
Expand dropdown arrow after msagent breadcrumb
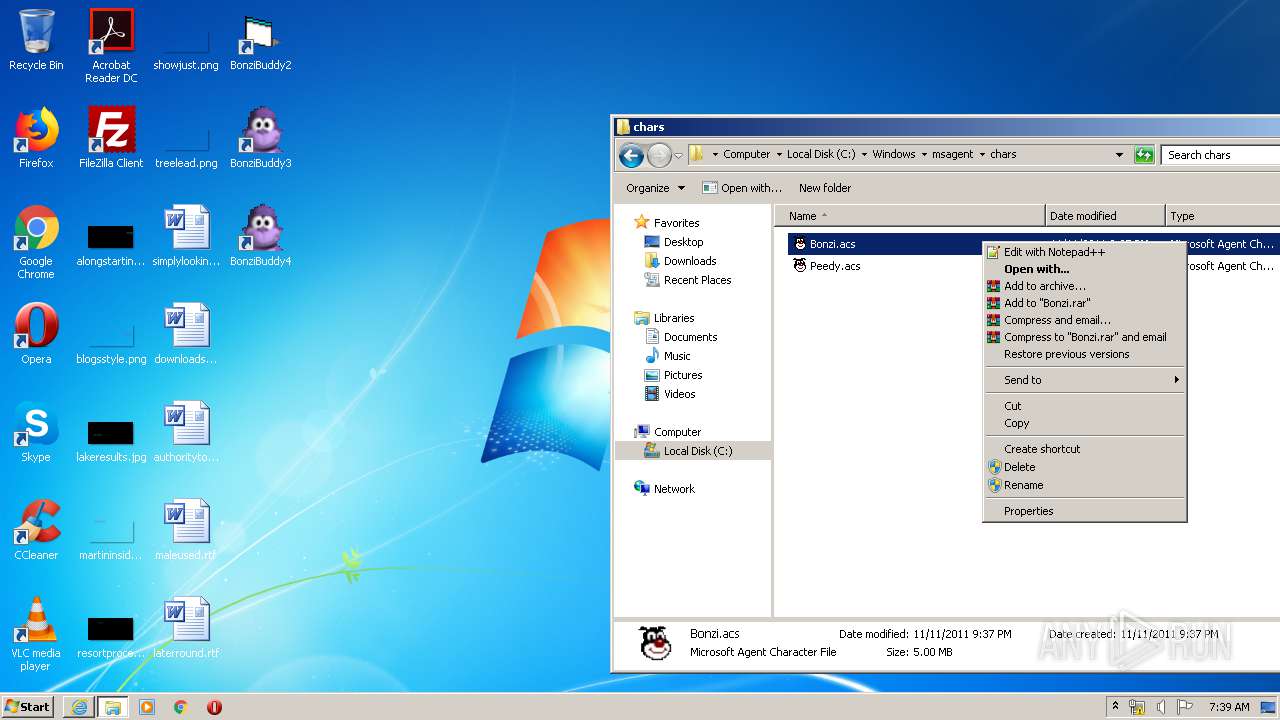click(982, 155)
